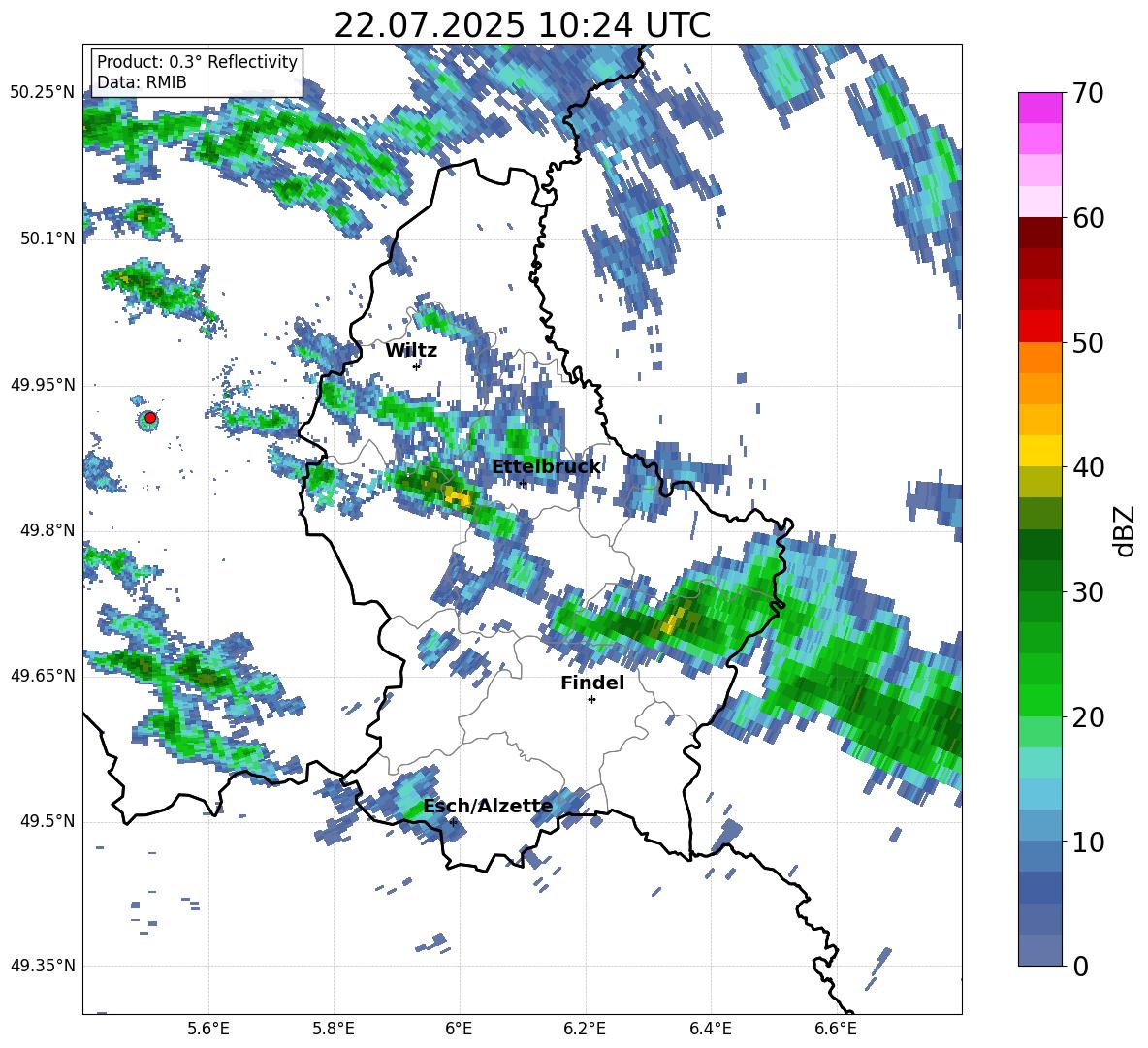The image size is (1148, 1048).
Task: Click the Product: 0.3° Reflectivity text
Action: click(197, 62)
